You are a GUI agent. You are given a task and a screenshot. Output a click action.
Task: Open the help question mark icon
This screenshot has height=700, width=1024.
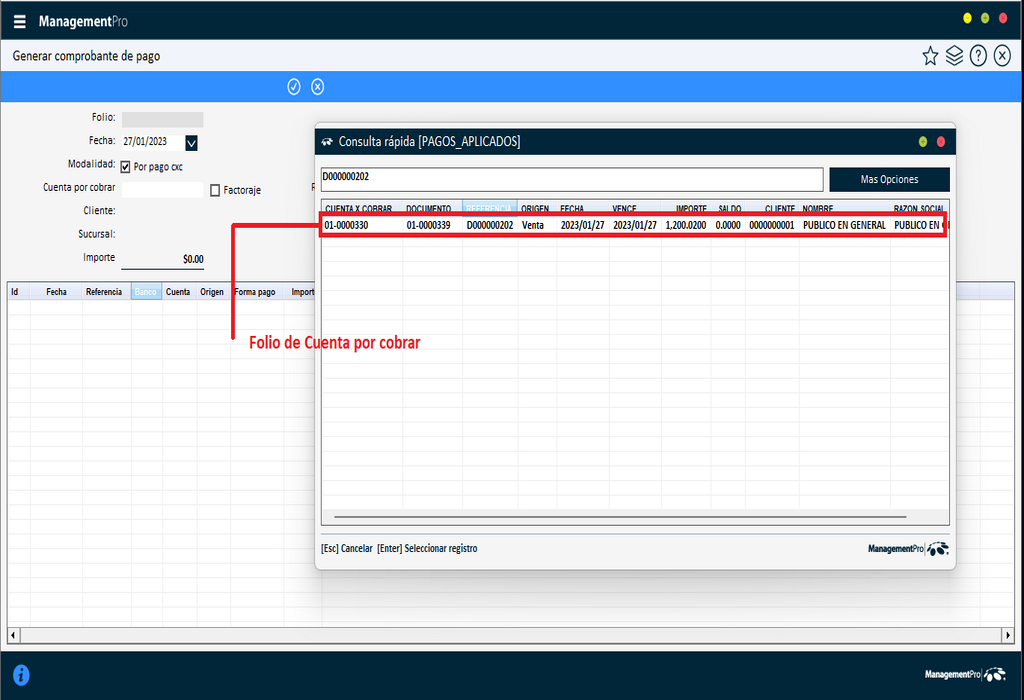[978, 55]
